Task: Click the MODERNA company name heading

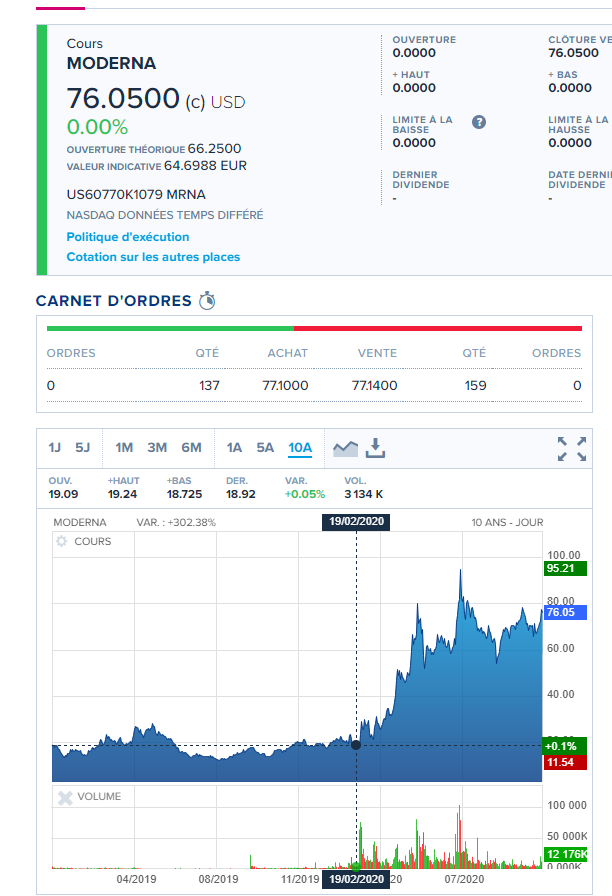Action: tap(111, 63)
